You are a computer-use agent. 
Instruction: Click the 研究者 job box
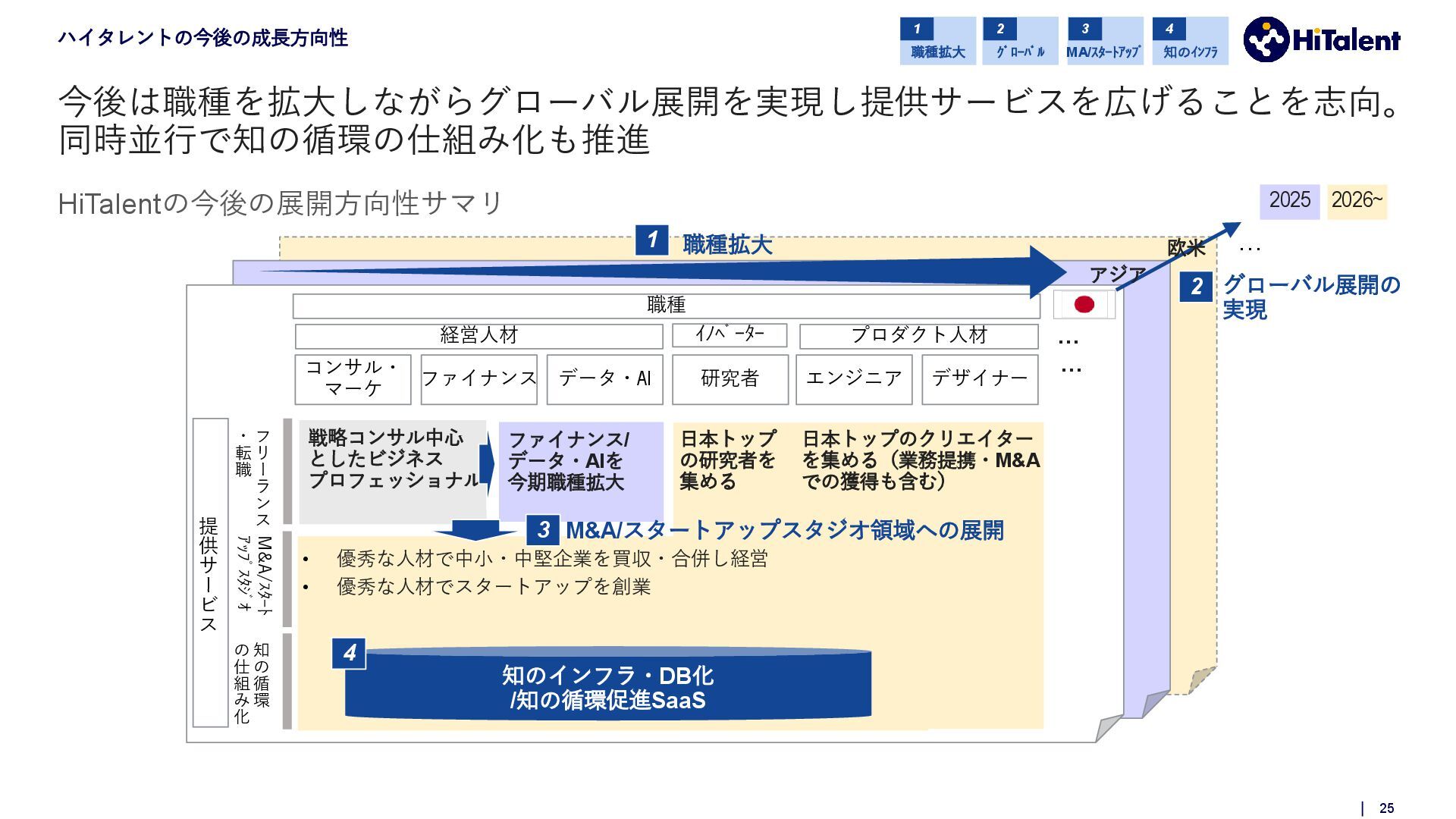730,379
